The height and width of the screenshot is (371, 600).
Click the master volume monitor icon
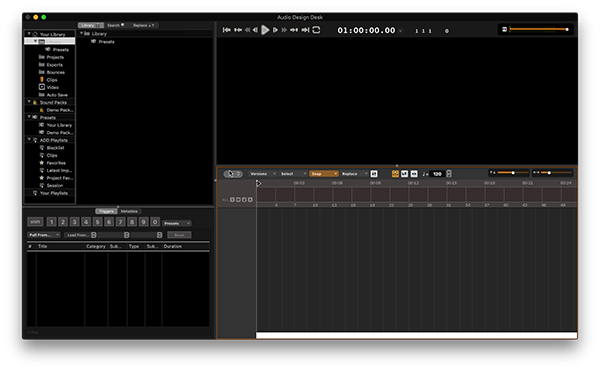pos(504,29)
